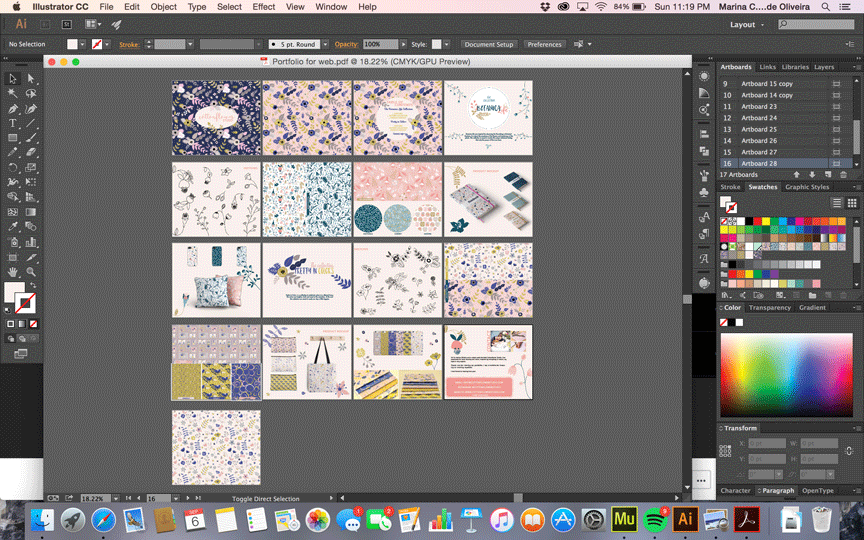Delete artboard using trash icon in Artboards panel
Screen dimensions: 864x540
843,175
